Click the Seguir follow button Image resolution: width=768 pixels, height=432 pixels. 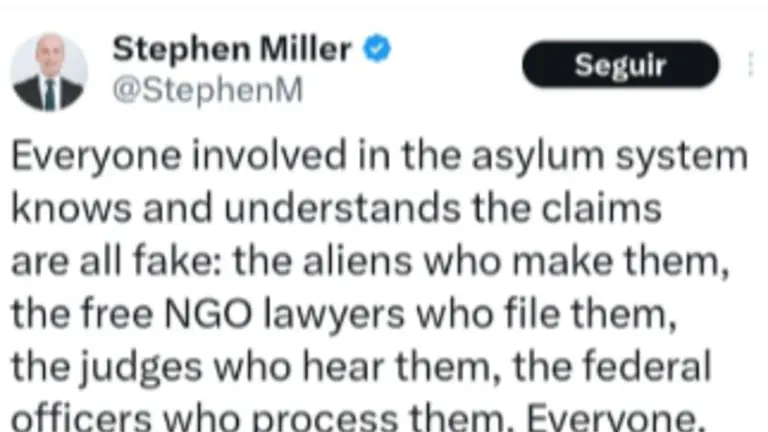(621, 65)
